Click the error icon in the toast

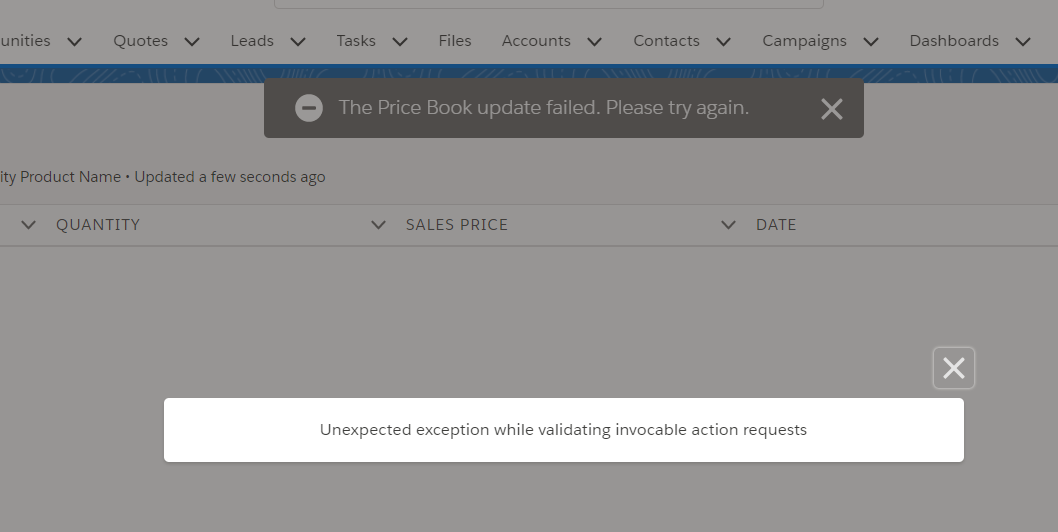[x=309, y=108]
